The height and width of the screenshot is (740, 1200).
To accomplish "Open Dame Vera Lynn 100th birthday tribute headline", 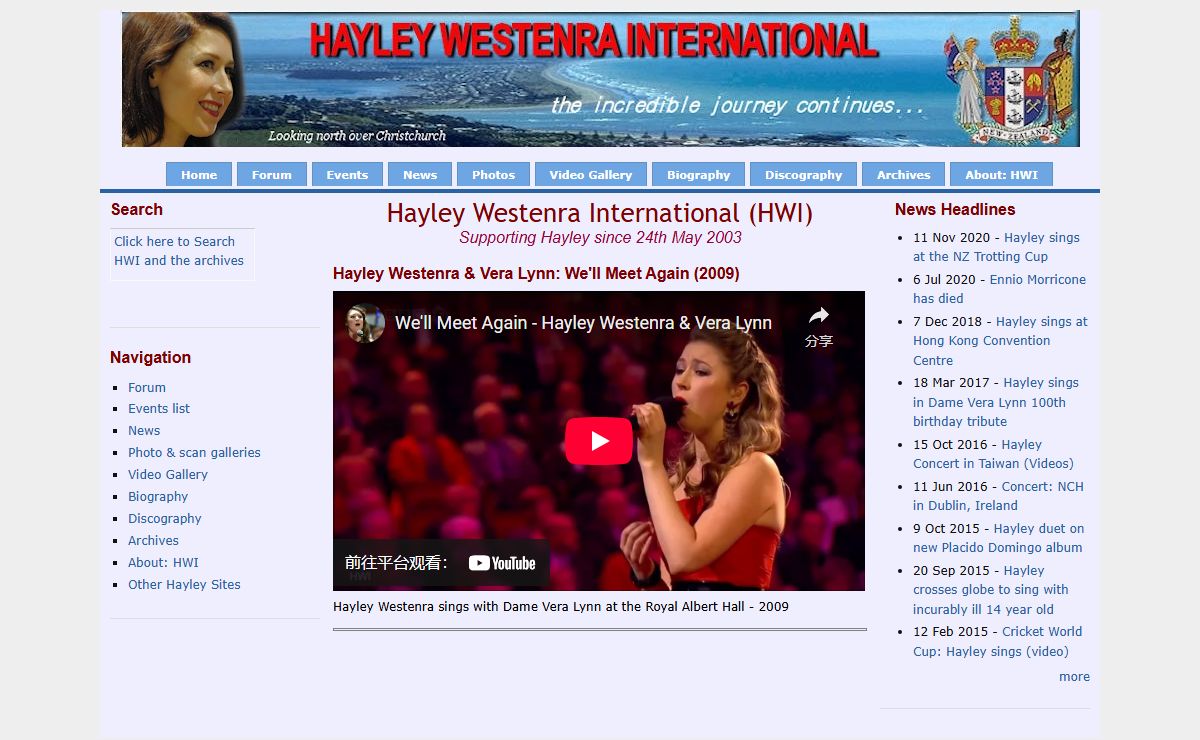I will [996, 402].
